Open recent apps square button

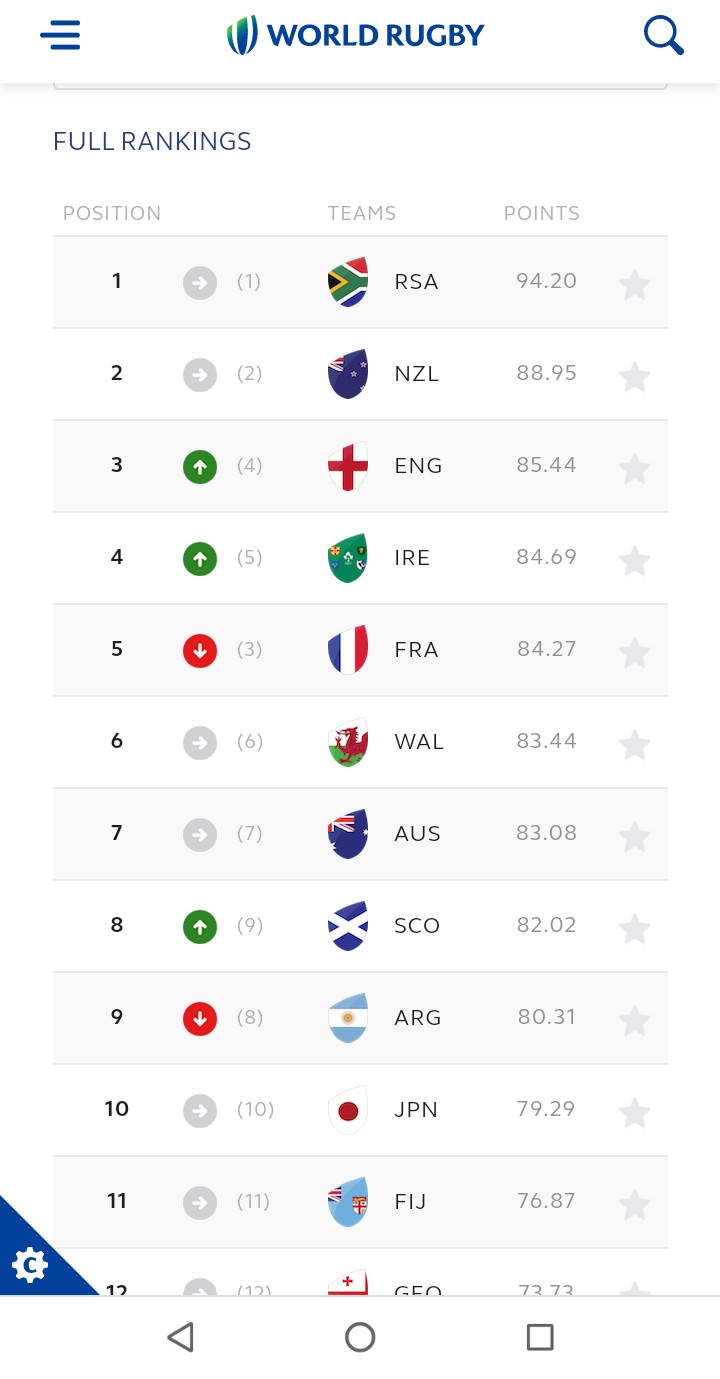click(x=540, y=1337)
